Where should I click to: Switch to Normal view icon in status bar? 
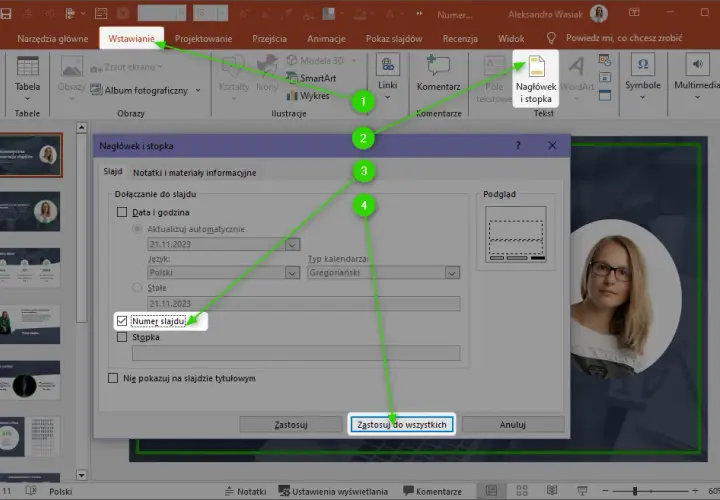[491, 491]
